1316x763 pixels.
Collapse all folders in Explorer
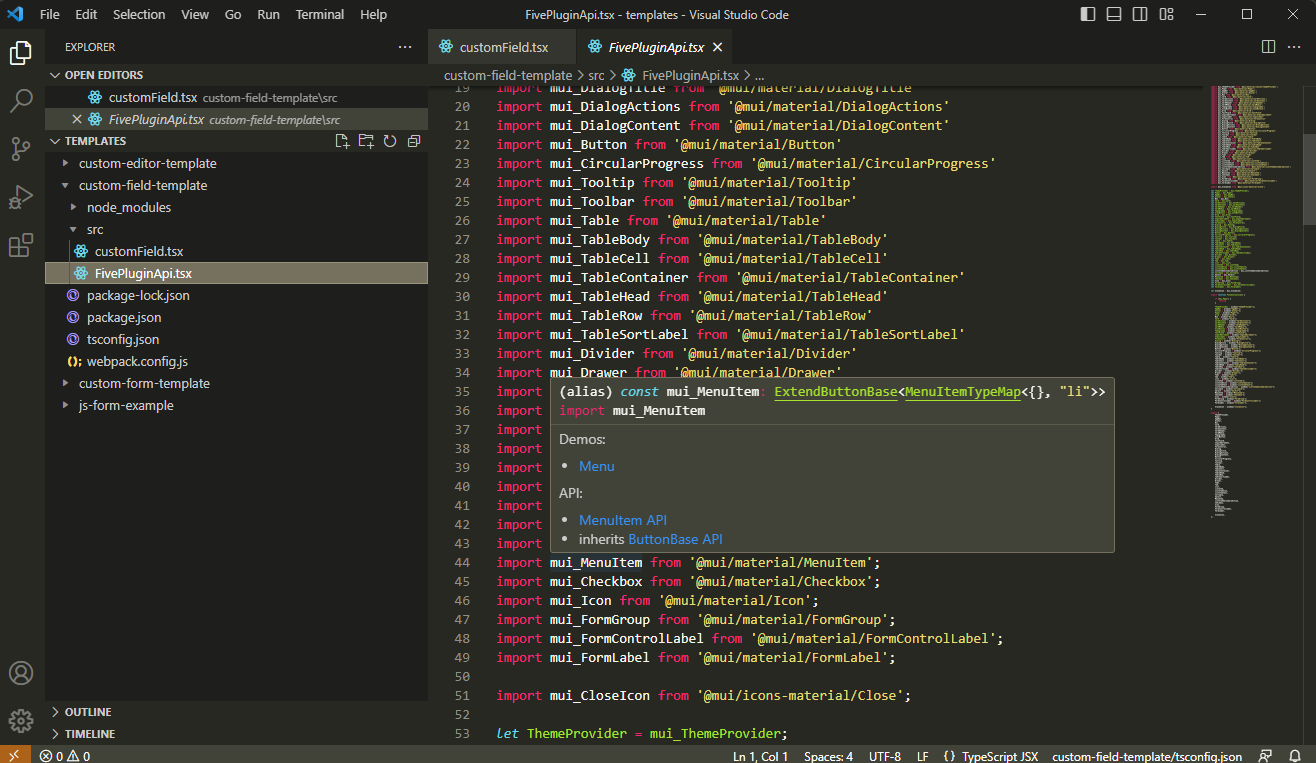pyautogui.click(x=413, y=141)
